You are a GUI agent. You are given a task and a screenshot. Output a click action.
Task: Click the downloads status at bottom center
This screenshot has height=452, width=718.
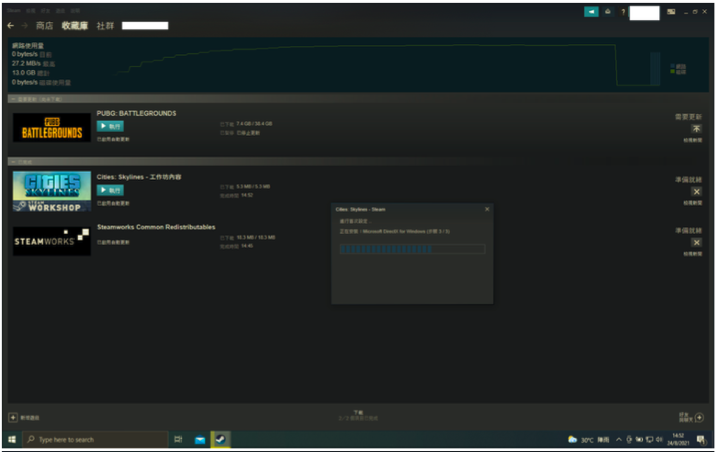pyautogui.click(x=358, y=415)
